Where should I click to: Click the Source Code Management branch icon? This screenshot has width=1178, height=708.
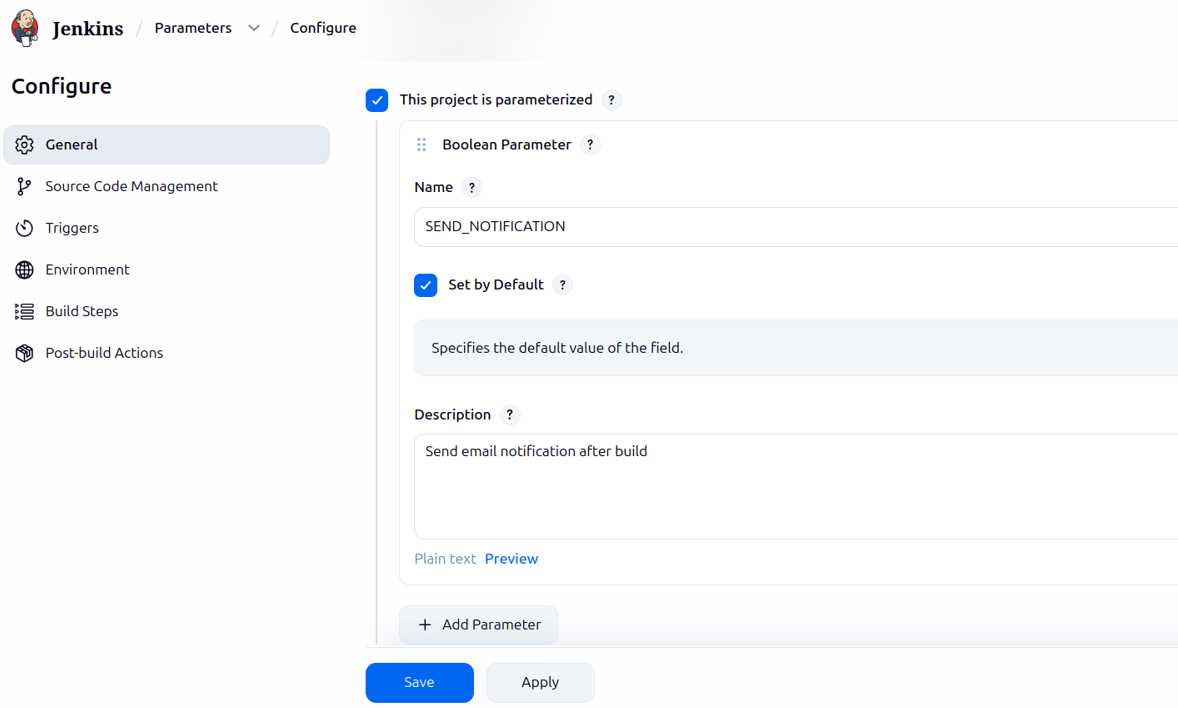tap(25, 186)
